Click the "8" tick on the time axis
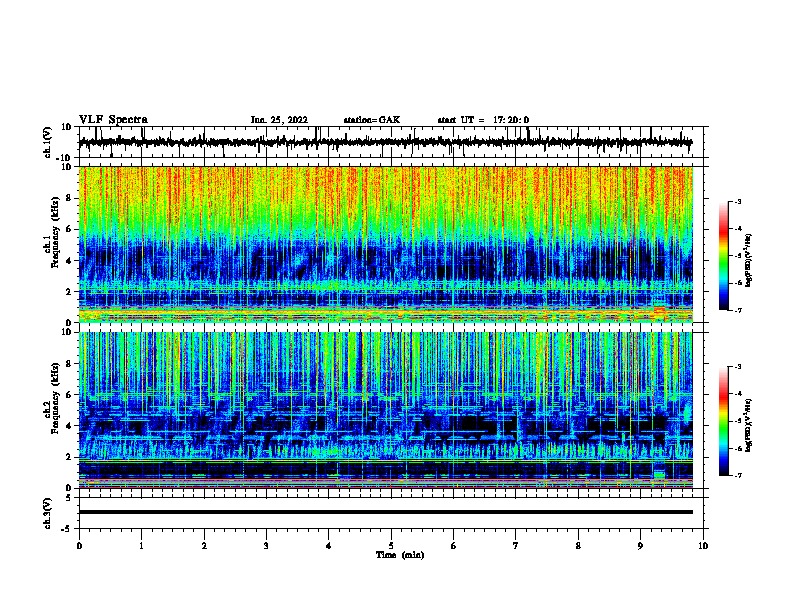792x612 pixels. tap(578, 546)
